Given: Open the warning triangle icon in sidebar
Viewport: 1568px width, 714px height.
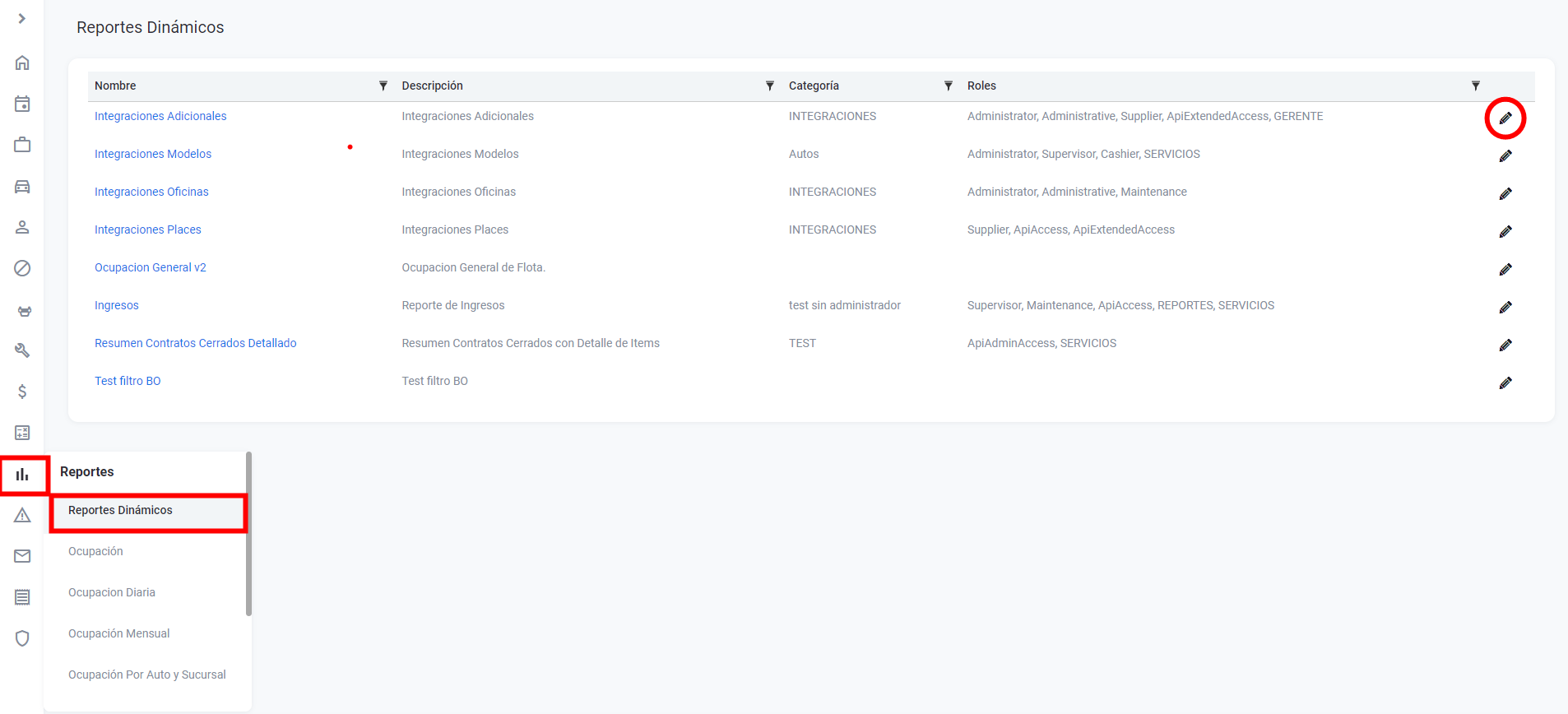Looking at the screenshot, I should [22, 516].
